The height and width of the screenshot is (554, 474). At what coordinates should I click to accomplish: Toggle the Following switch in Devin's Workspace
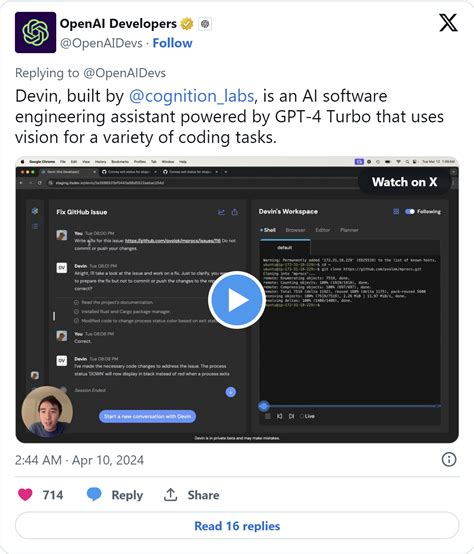pyautogui.click(x=410, y=211)
